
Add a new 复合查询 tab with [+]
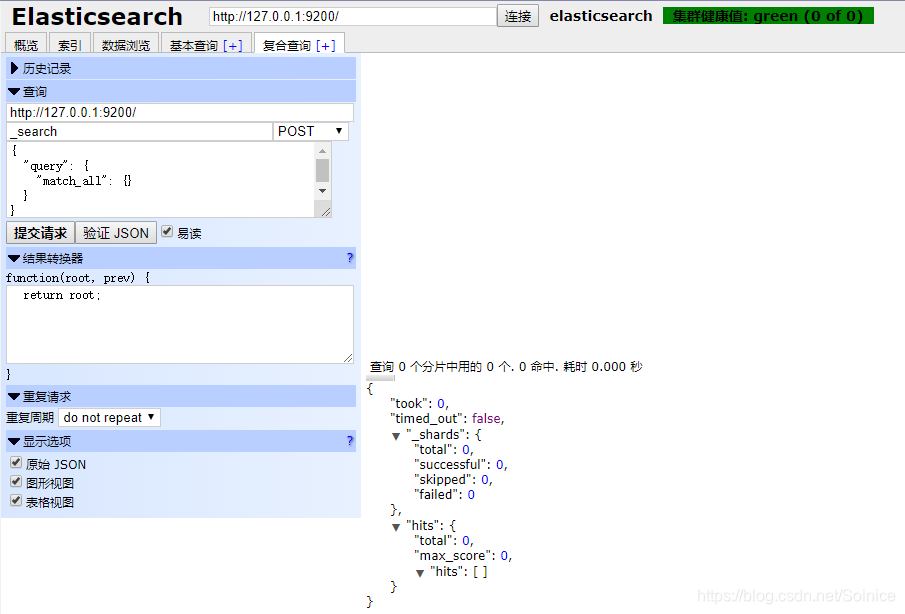click(326, 46)
